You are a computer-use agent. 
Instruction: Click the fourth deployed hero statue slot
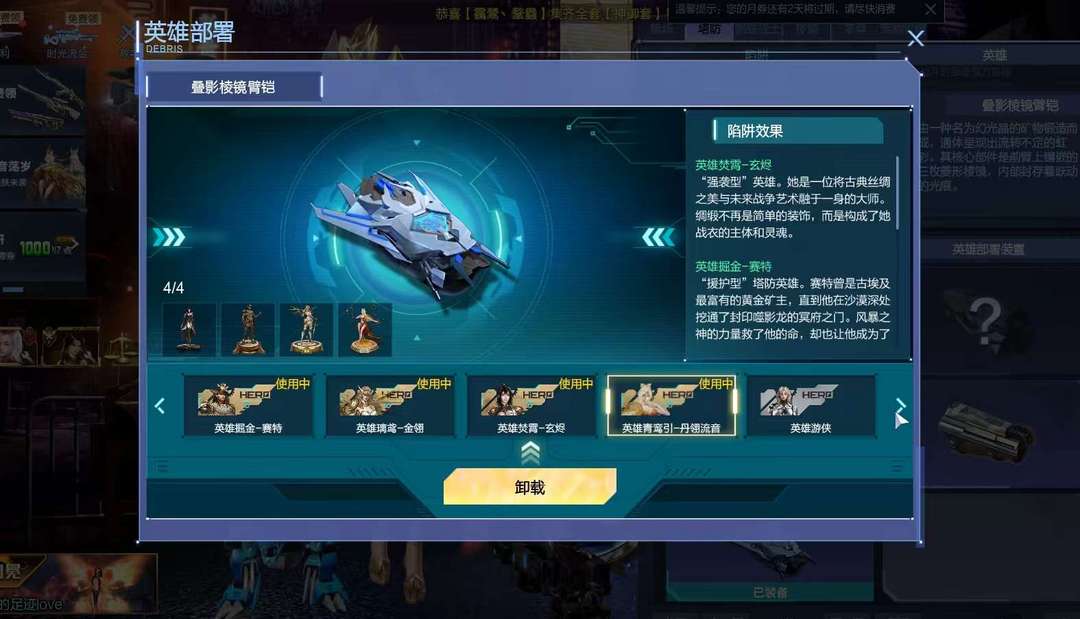[365, 330]
